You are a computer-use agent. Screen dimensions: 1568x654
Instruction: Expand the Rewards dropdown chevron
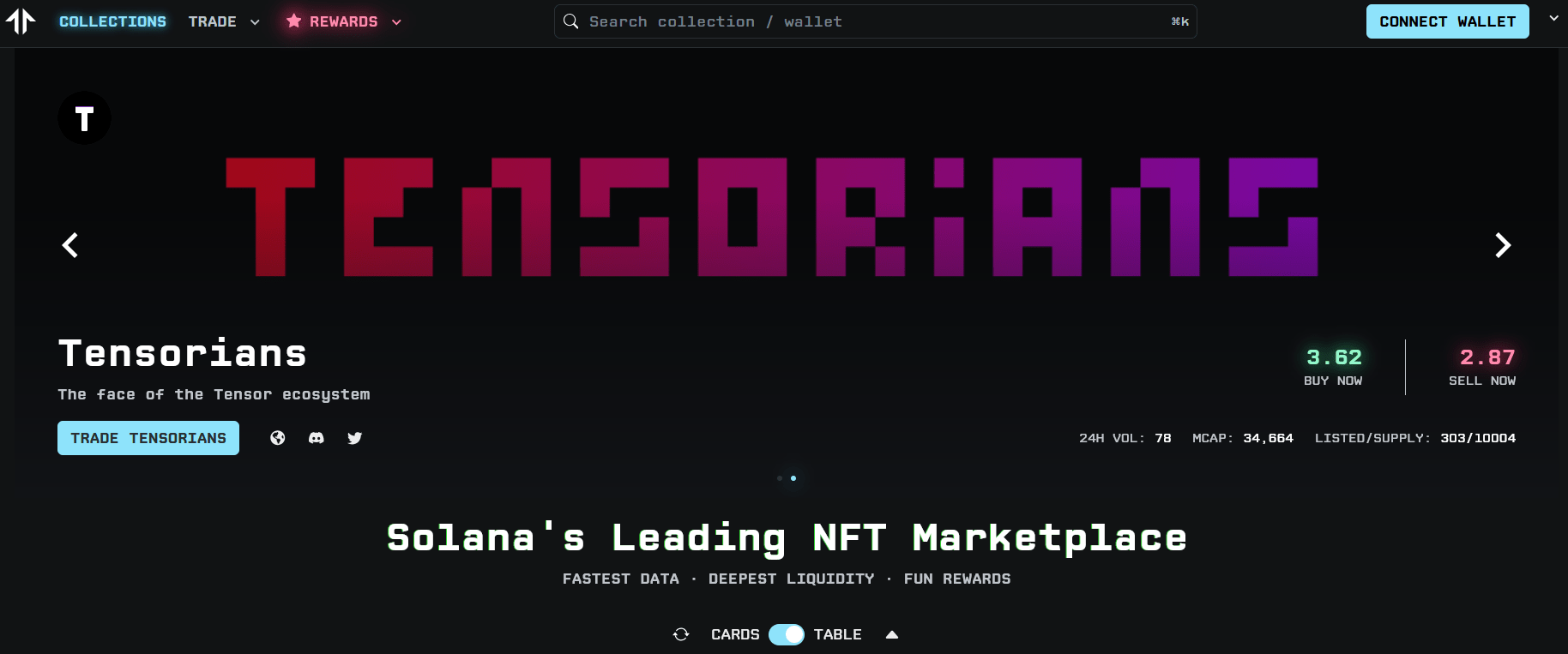[396, 22]
